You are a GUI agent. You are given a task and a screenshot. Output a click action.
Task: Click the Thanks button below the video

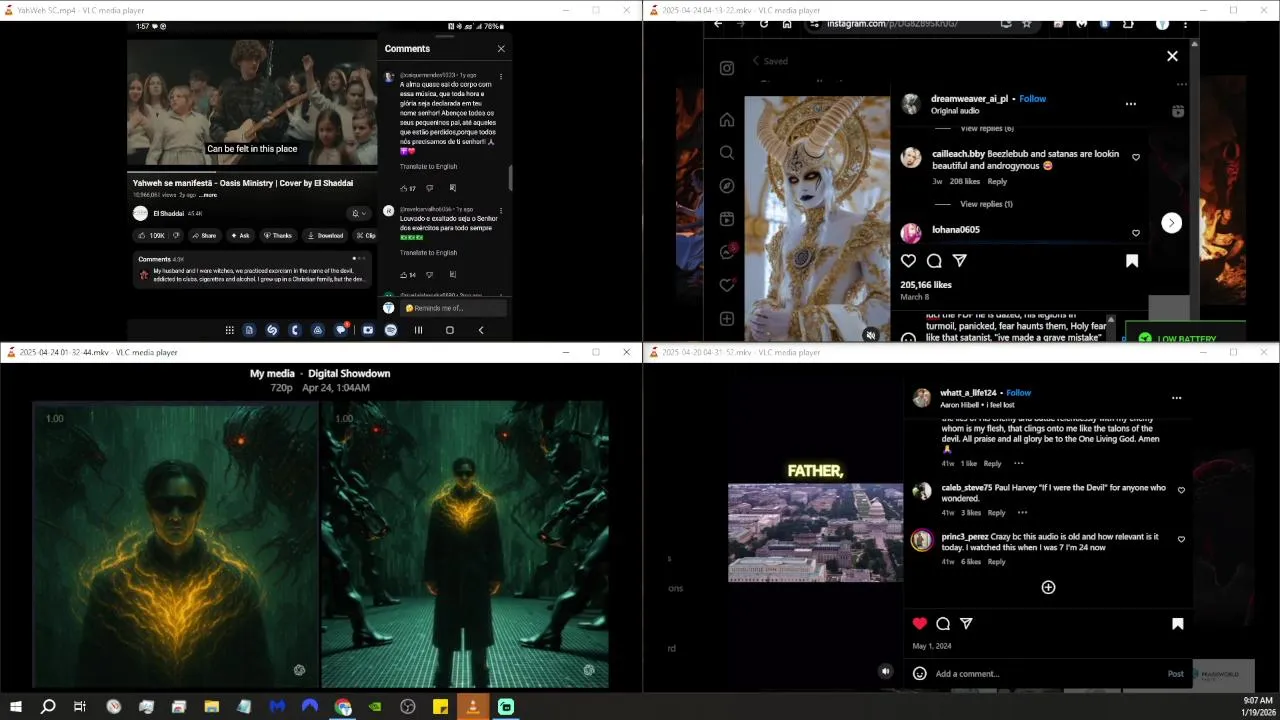point(278,236)
